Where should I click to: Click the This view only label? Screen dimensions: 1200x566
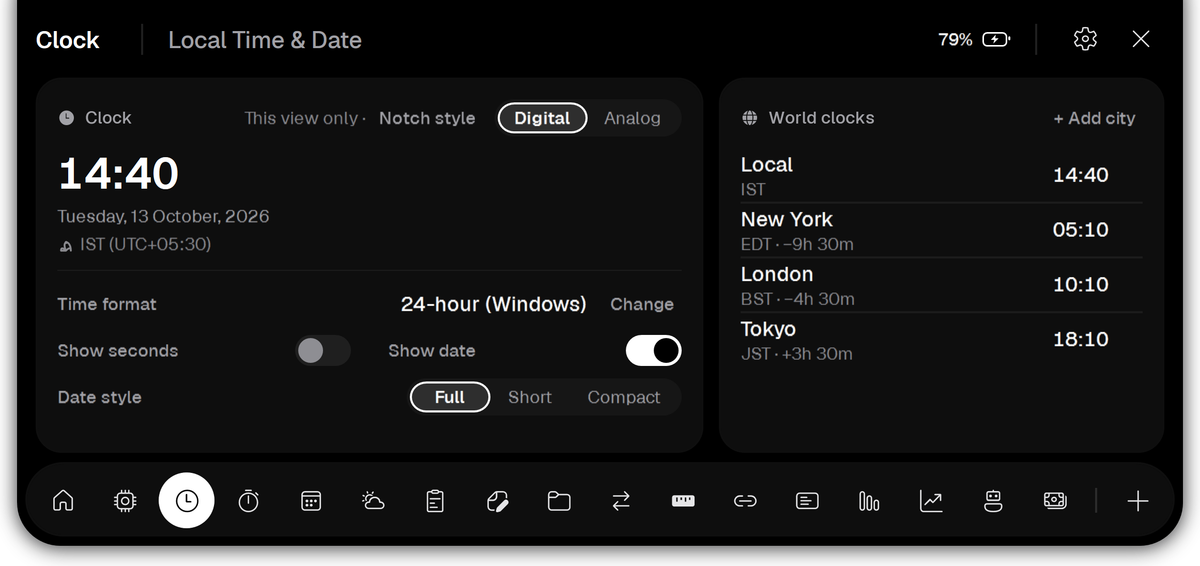301,118
